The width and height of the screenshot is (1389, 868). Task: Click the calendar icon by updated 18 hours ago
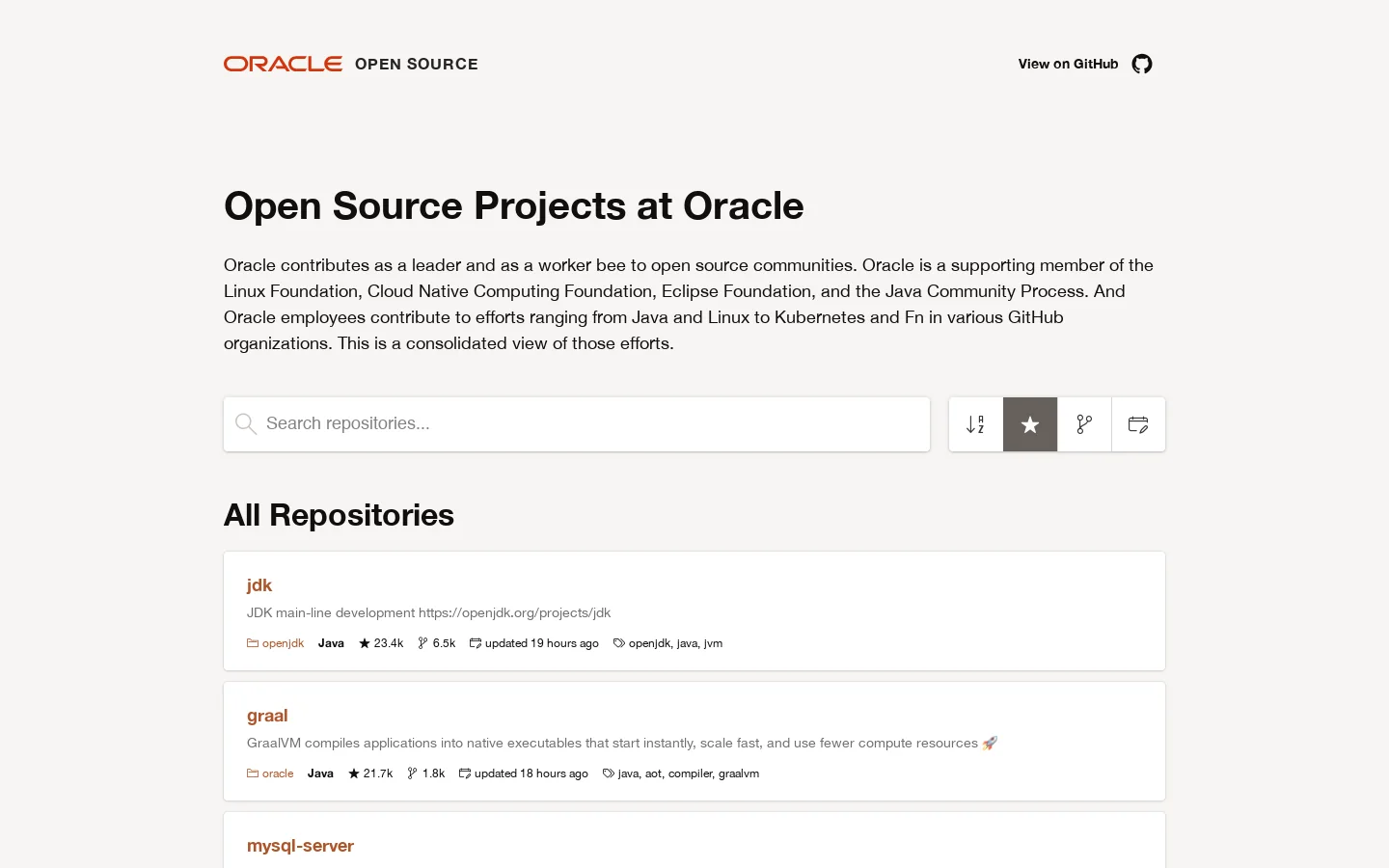[465, 773]
